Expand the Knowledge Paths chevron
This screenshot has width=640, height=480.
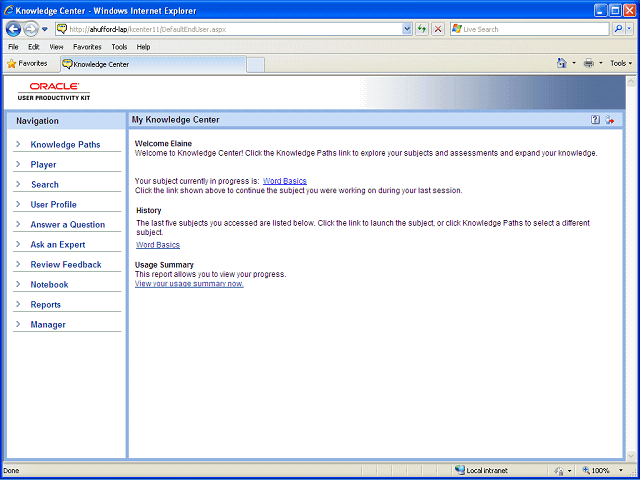(18, 144)
